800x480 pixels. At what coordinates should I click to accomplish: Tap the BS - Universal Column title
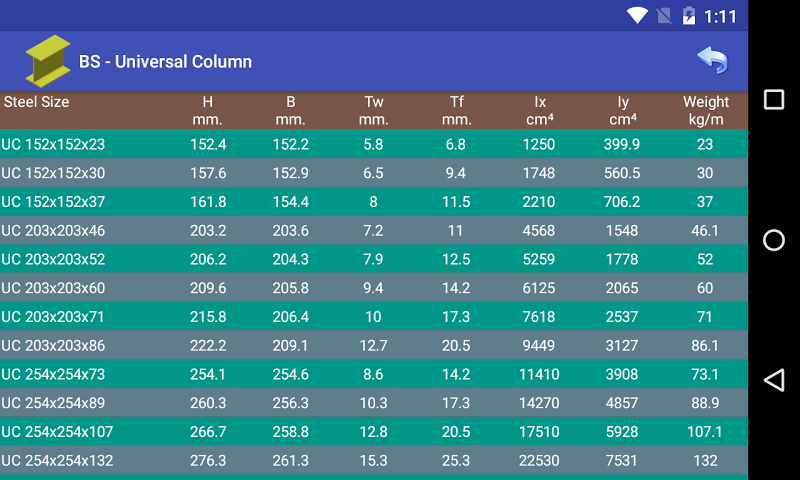(165, 62)
